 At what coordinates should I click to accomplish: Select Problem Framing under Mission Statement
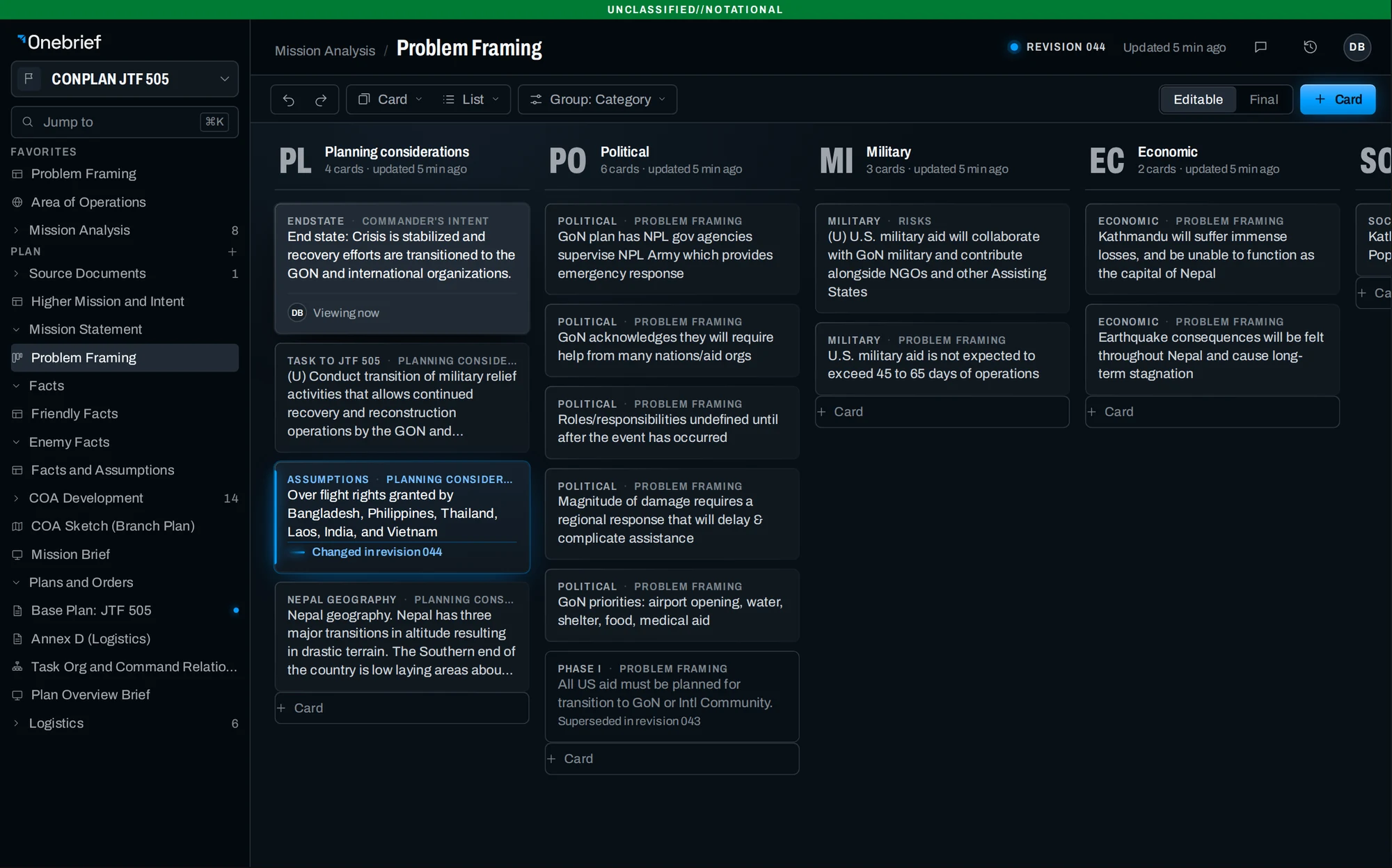tap(125, 358)
